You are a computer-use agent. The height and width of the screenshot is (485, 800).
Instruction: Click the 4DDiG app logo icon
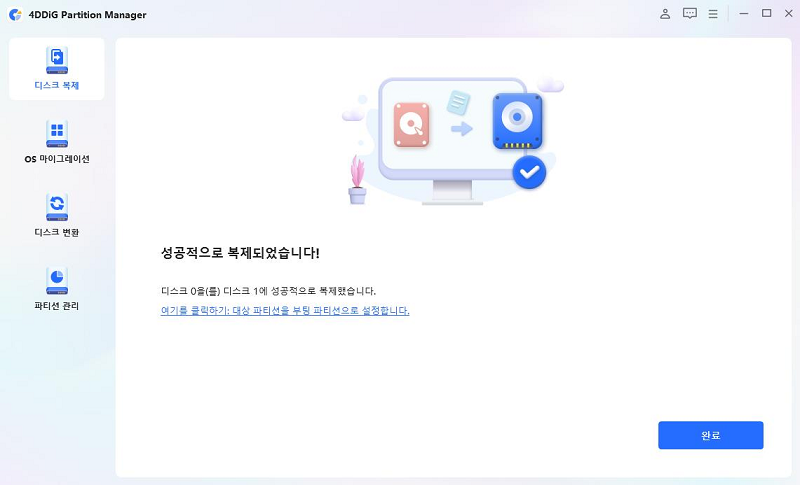tap(15, 14)
